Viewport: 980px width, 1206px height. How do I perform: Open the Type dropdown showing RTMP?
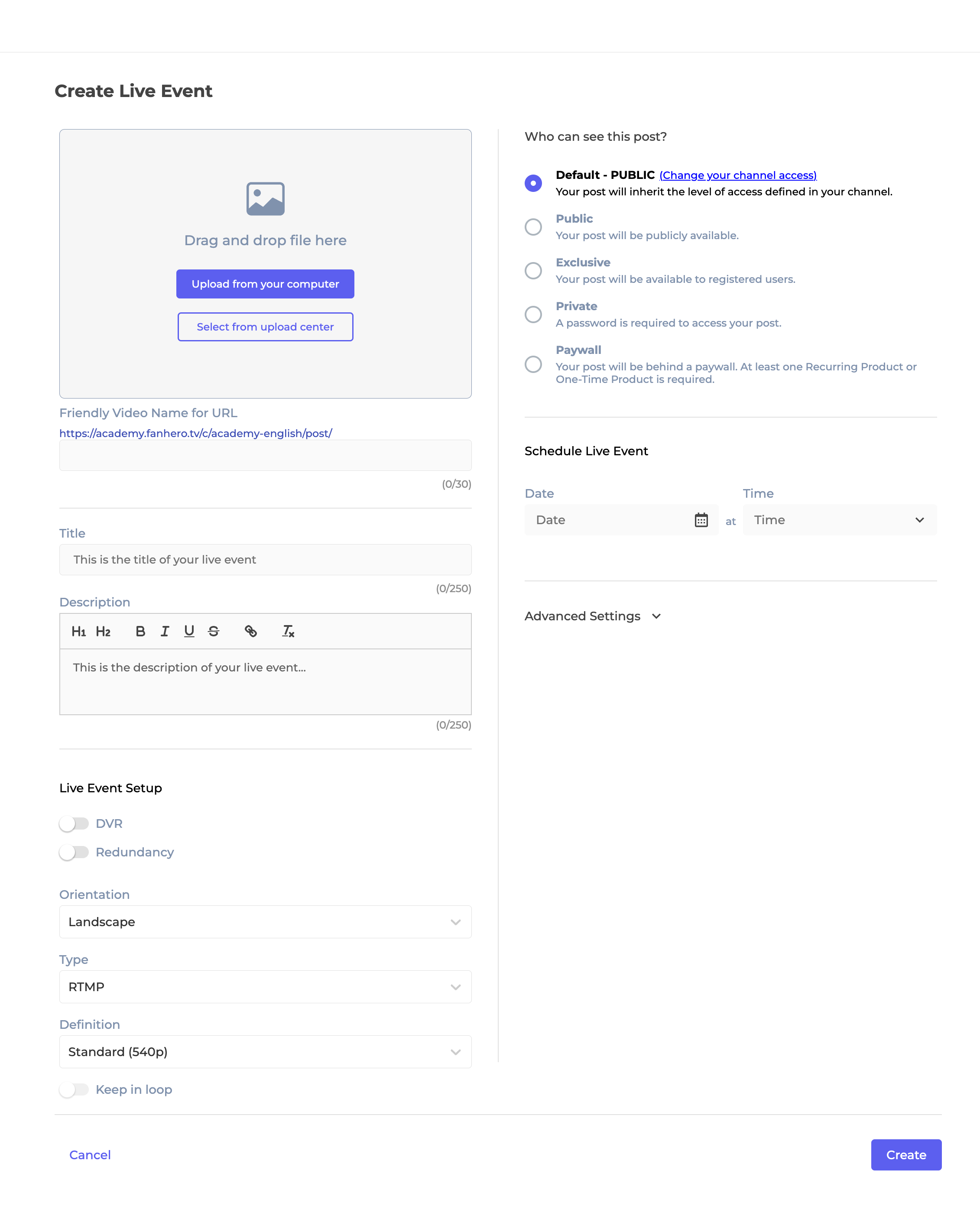point(265,987)
